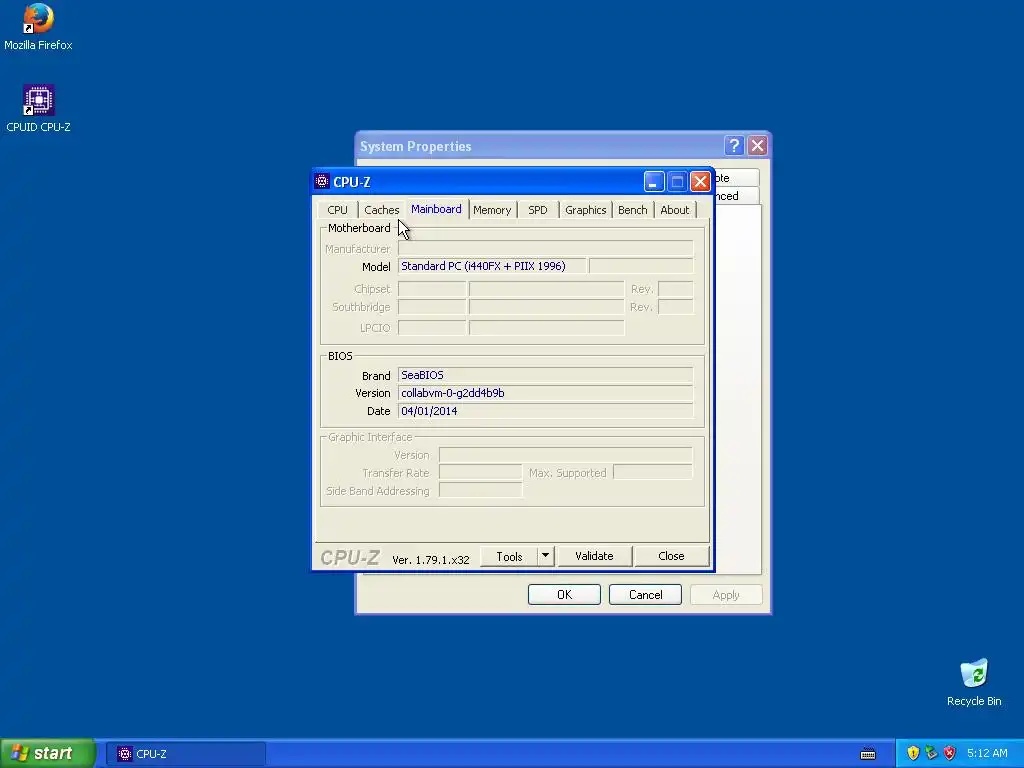Click the BIOS Brand field SeaBIOS
The width and height of the screenshot is (1024, 768).
tap(545, 376)
